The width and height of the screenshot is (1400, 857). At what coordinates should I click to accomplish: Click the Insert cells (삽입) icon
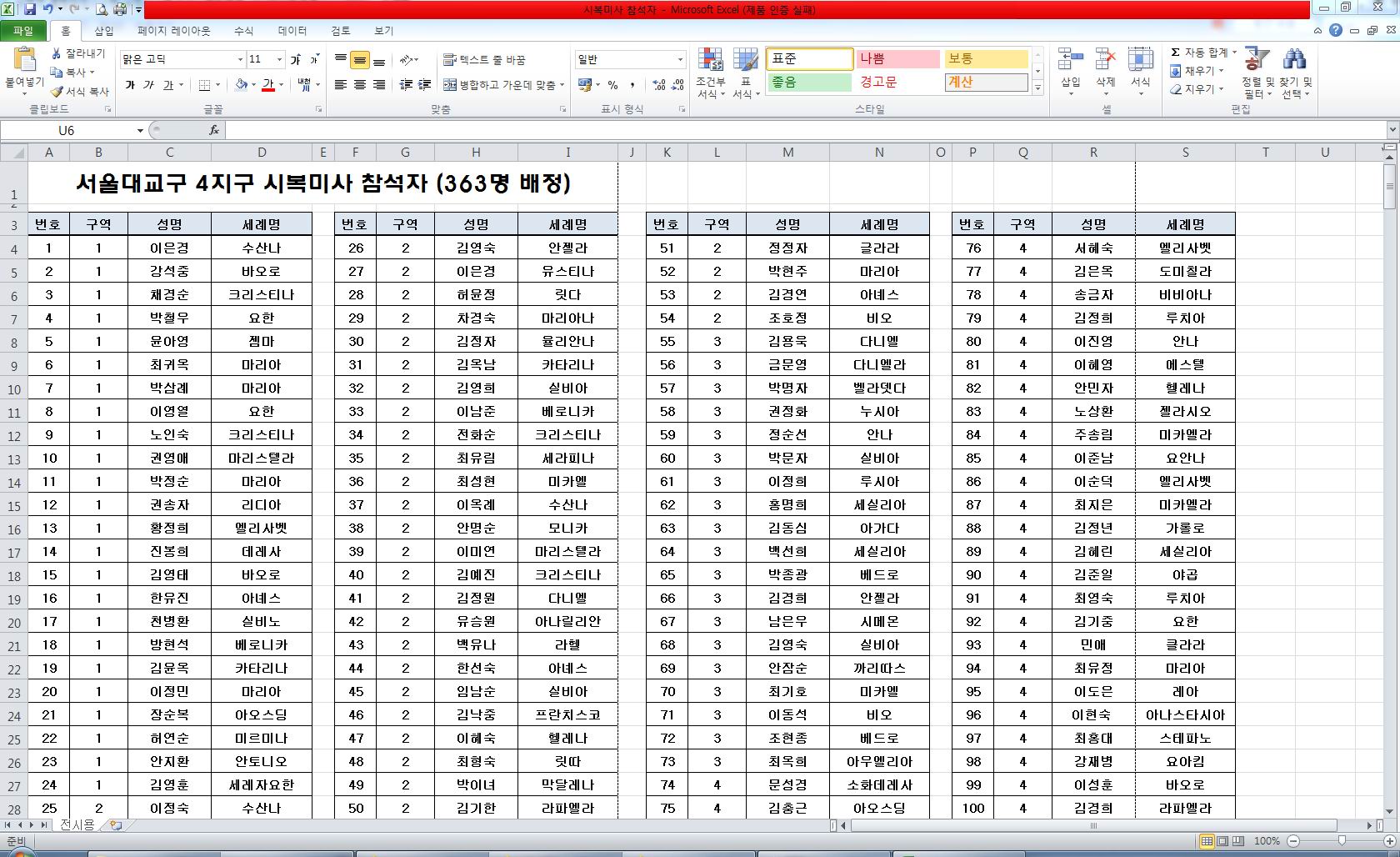click(1071, 60)
